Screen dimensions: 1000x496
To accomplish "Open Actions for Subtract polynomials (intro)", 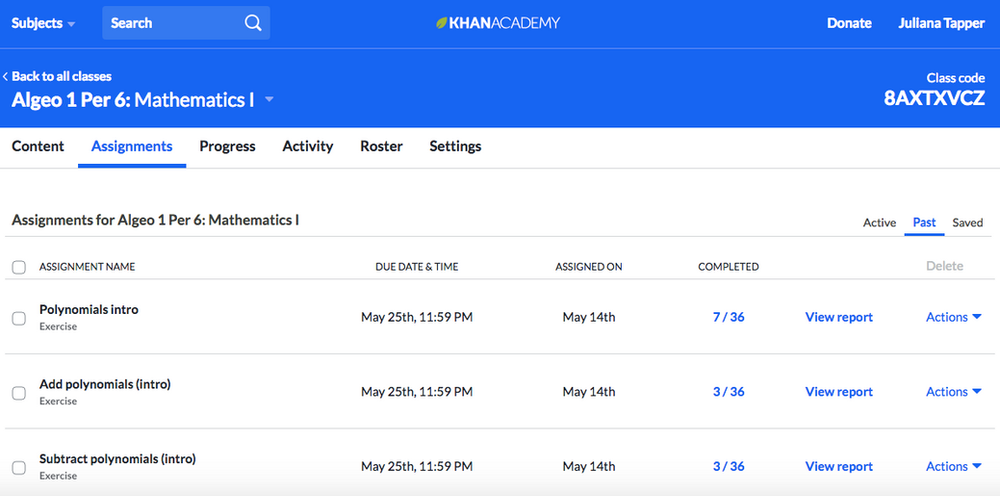I will (953, 466).
